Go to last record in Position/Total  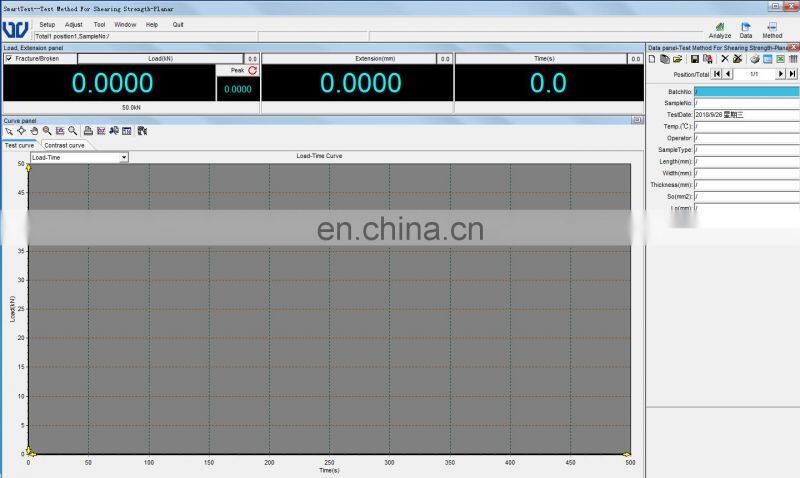click(x=792, y=74)
